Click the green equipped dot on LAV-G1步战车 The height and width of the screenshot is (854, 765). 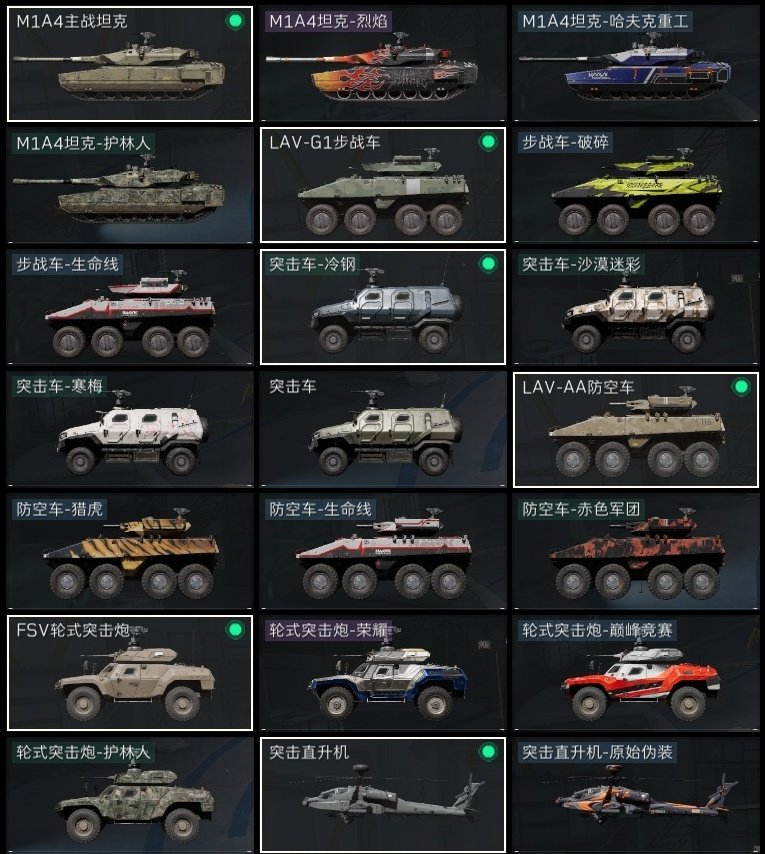coord(488,143)
